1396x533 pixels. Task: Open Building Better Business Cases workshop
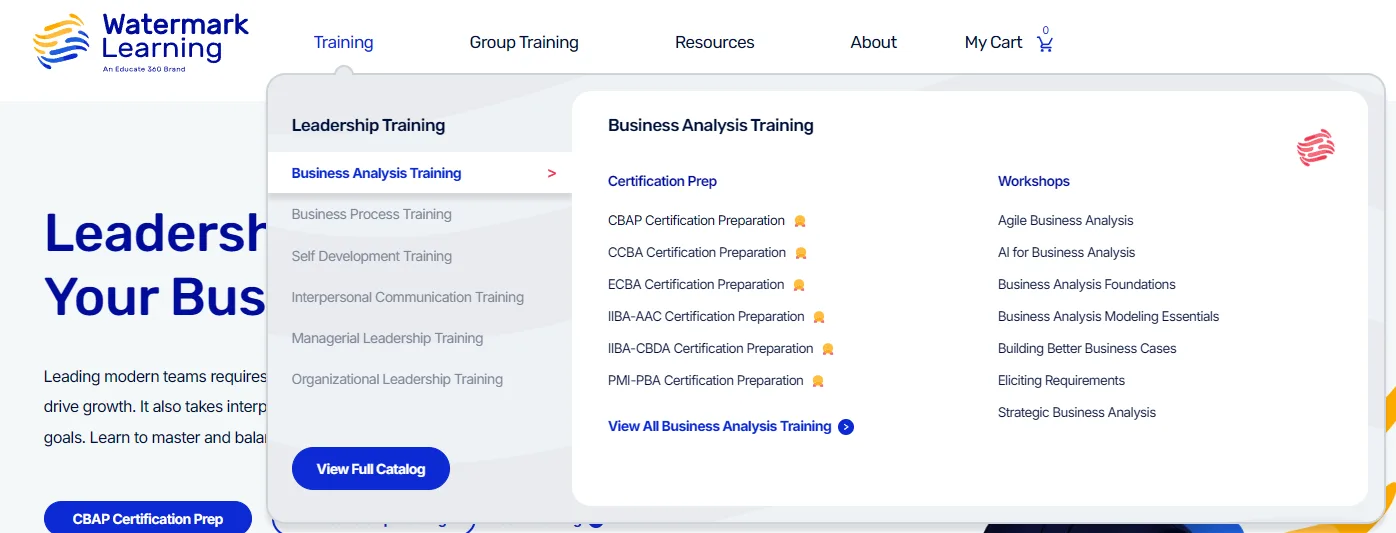pyautogui.click(x=1087, y=348)
